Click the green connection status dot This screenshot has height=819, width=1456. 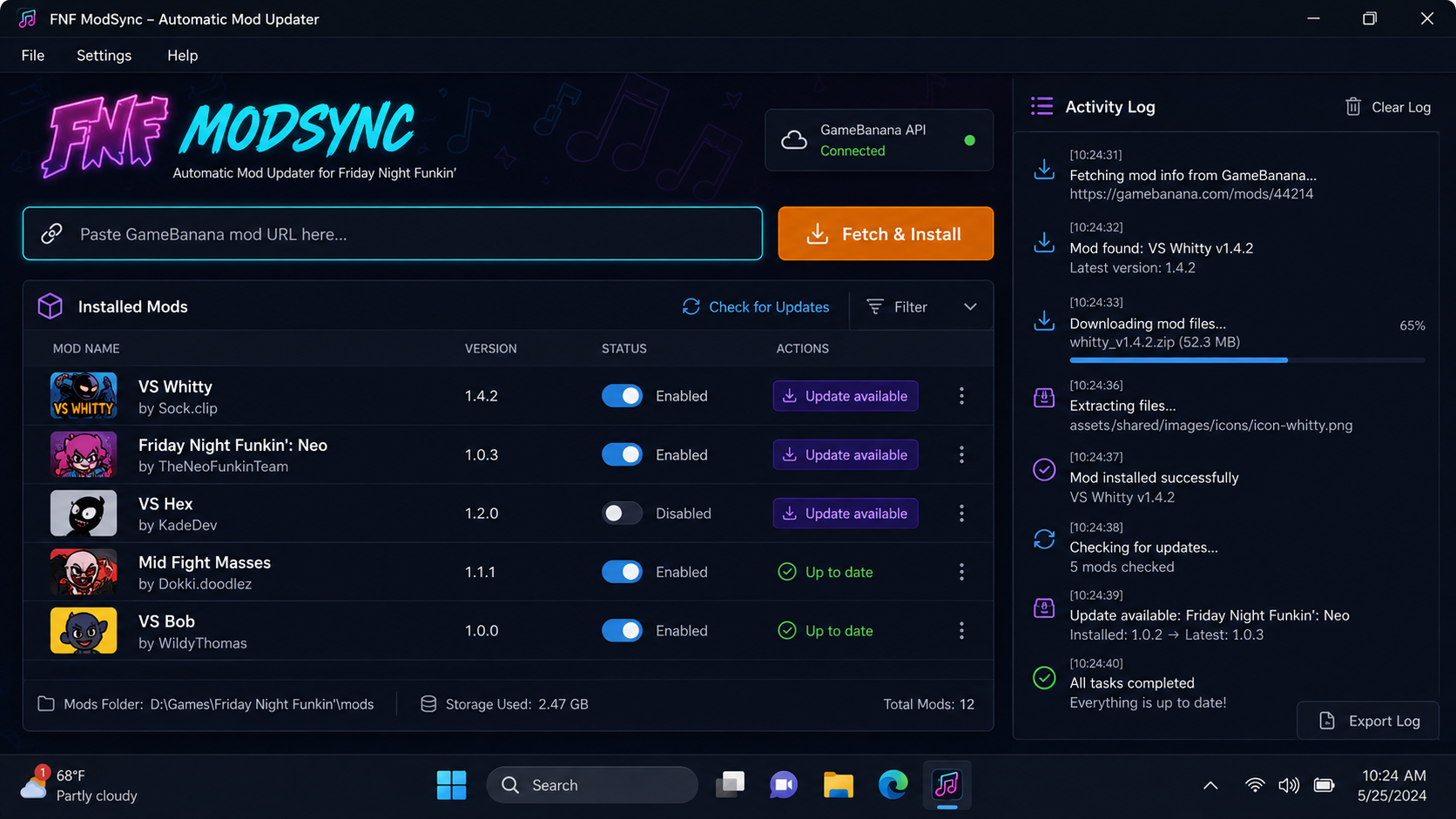(969, 140)
